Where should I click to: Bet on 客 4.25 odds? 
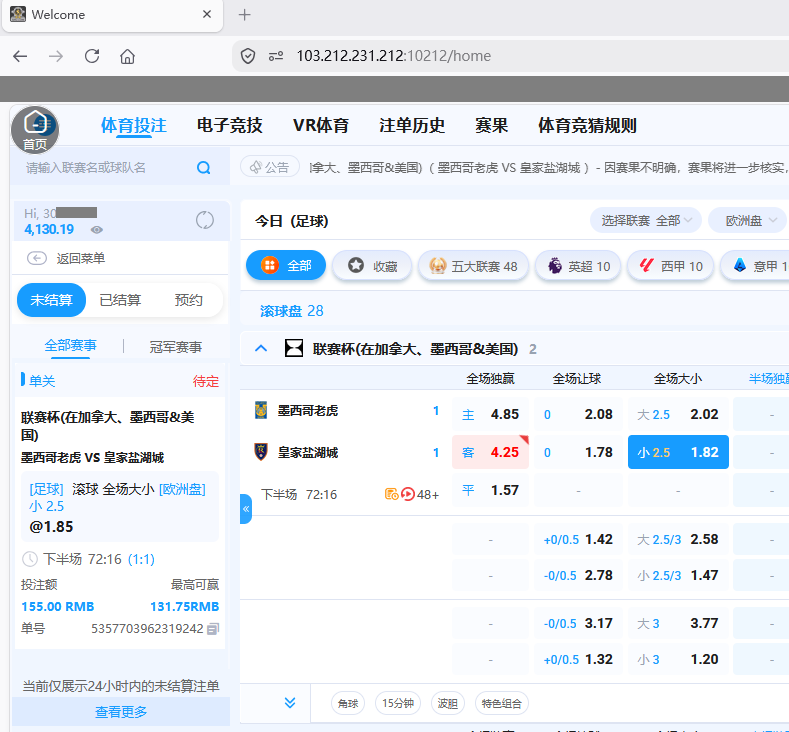pyautogui.click(x=490, y=452)
